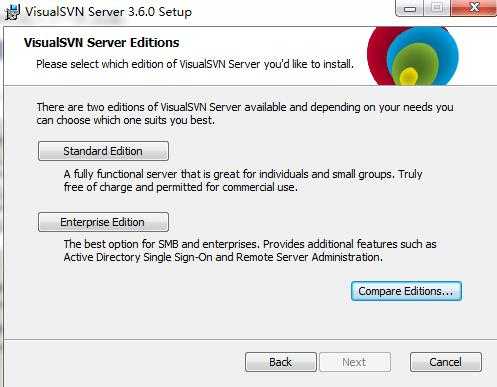Image resolution: width=497 pixels, height=387 pixels.
Task: Close the setup window with the X
Action: click(x=474, y=8)
